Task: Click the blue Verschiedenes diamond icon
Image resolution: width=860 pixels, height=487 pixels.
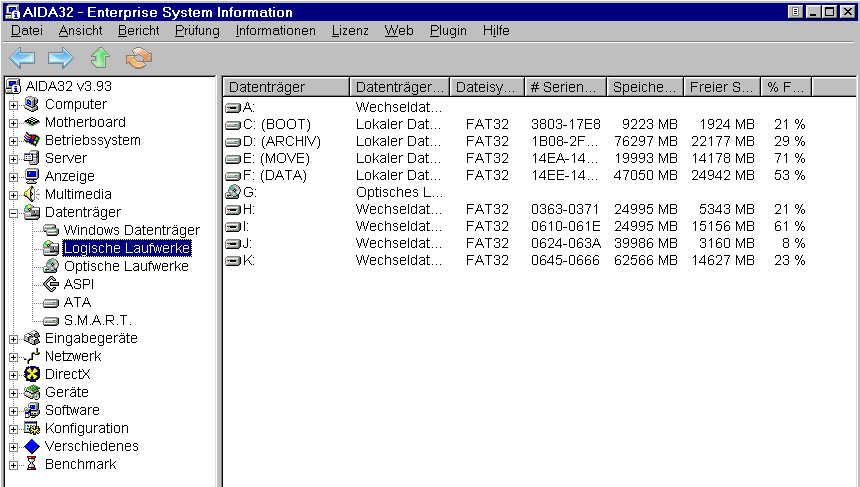Action: click(32, 446)
